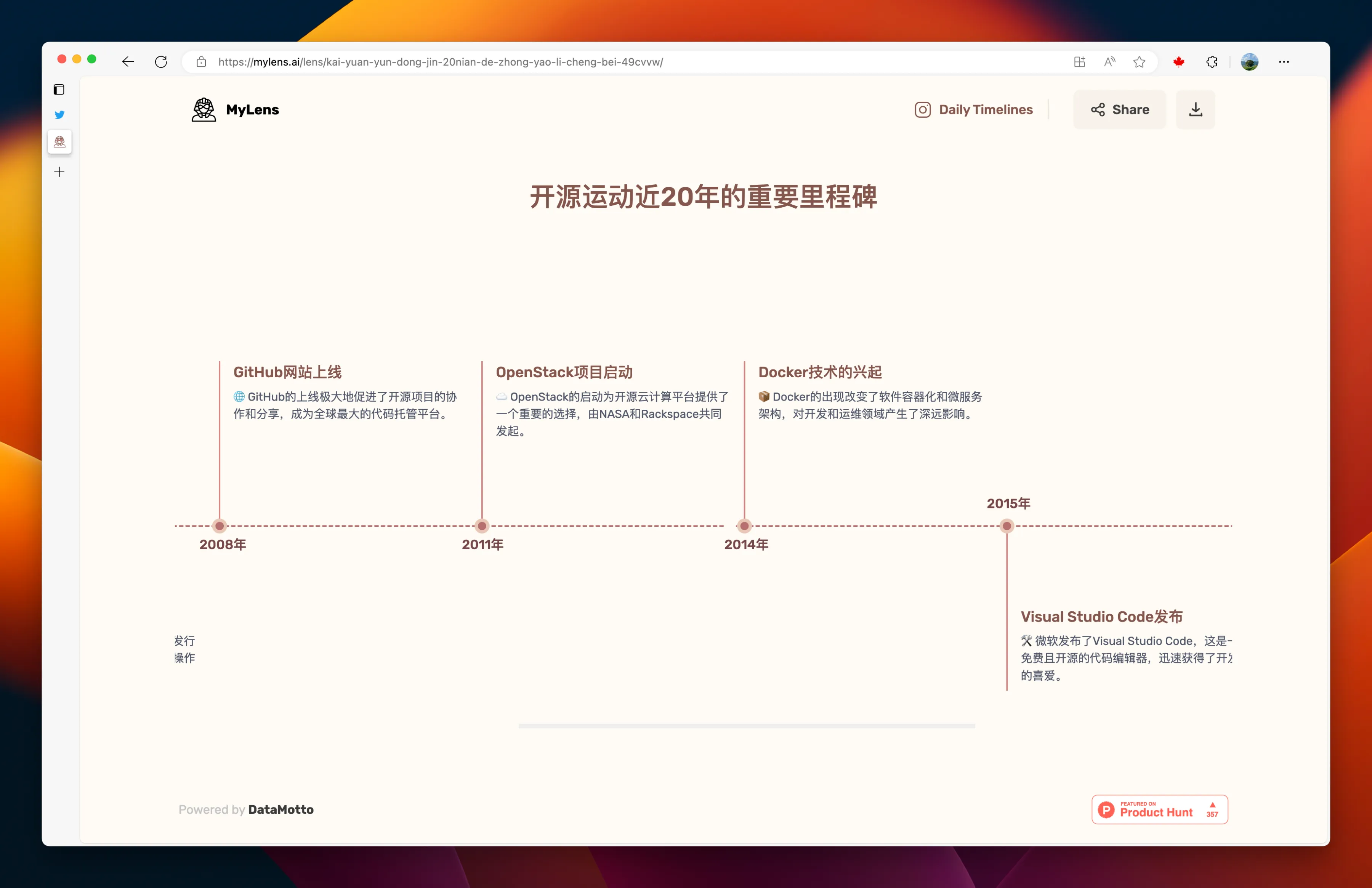This screenshot has width=1372, height=888.
Task: Toggle the vertical tabs pane icon
Action: 59,90
